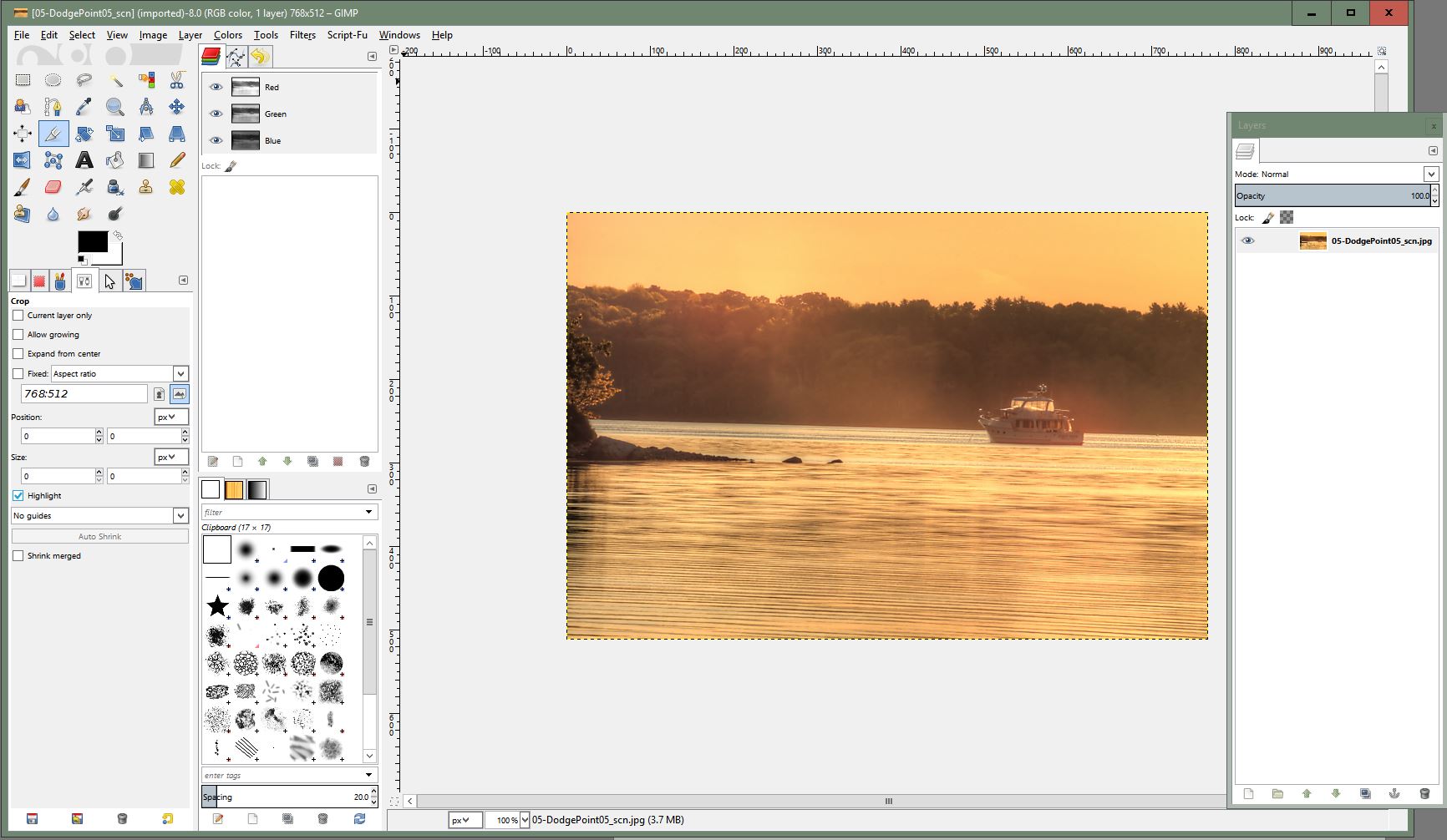This screenshot has height=840, width=1447.
Task: Select the Clone stamp tool
Action: (x=146, y=187)
